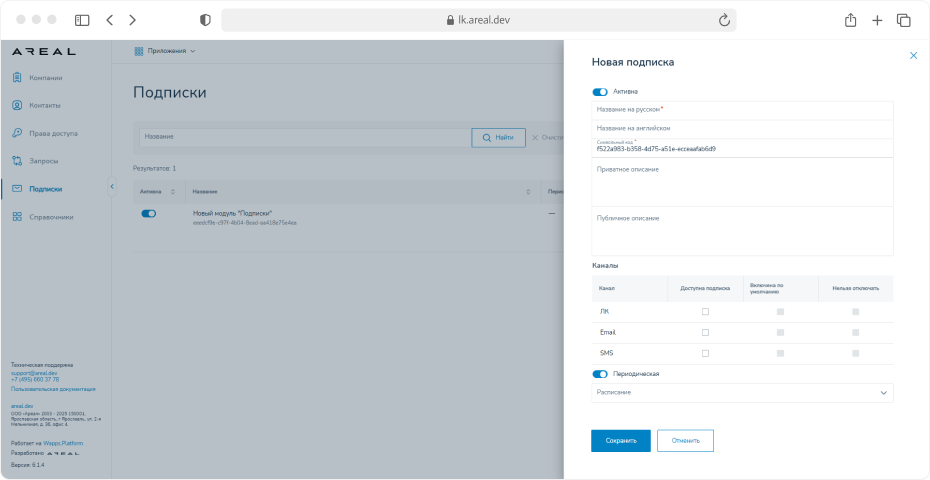Image resolution: width=930 pixels, height=480 pixels.
Task: Open the support@areal.dev email link
Action: (34, 373)
